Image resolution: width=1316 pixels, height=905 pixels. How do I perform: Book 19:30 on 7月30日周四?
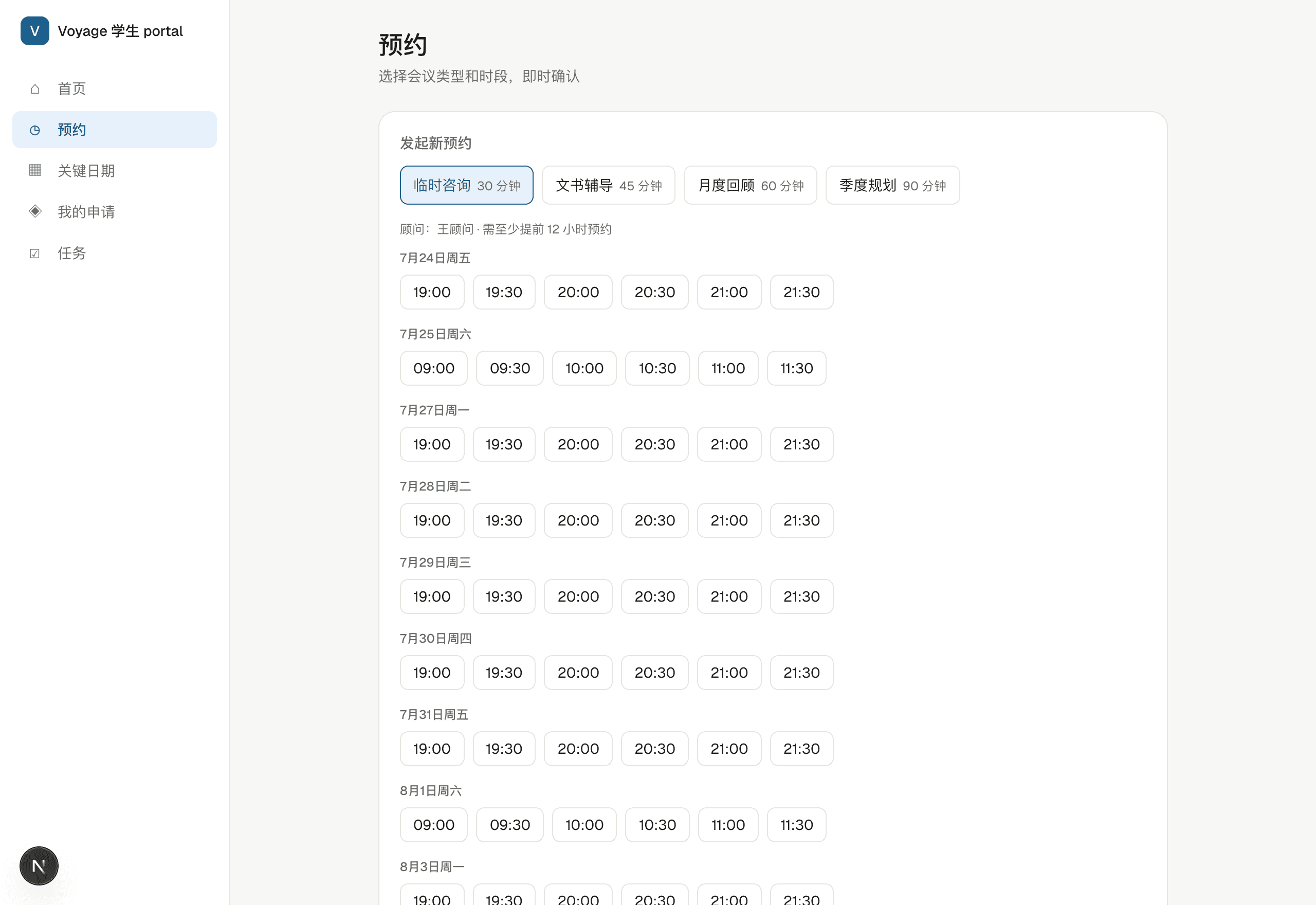(504, 672)
